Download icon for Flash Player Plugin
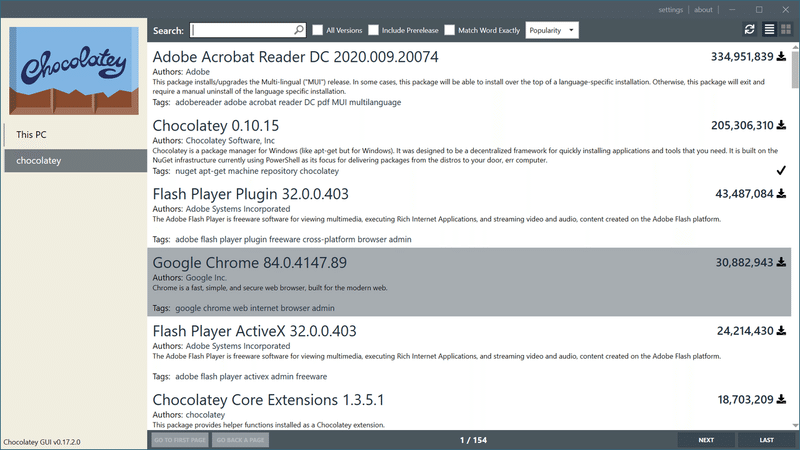The width and height of the screenshot is (800, 450). pyautogui.click(x=781, y=194)
